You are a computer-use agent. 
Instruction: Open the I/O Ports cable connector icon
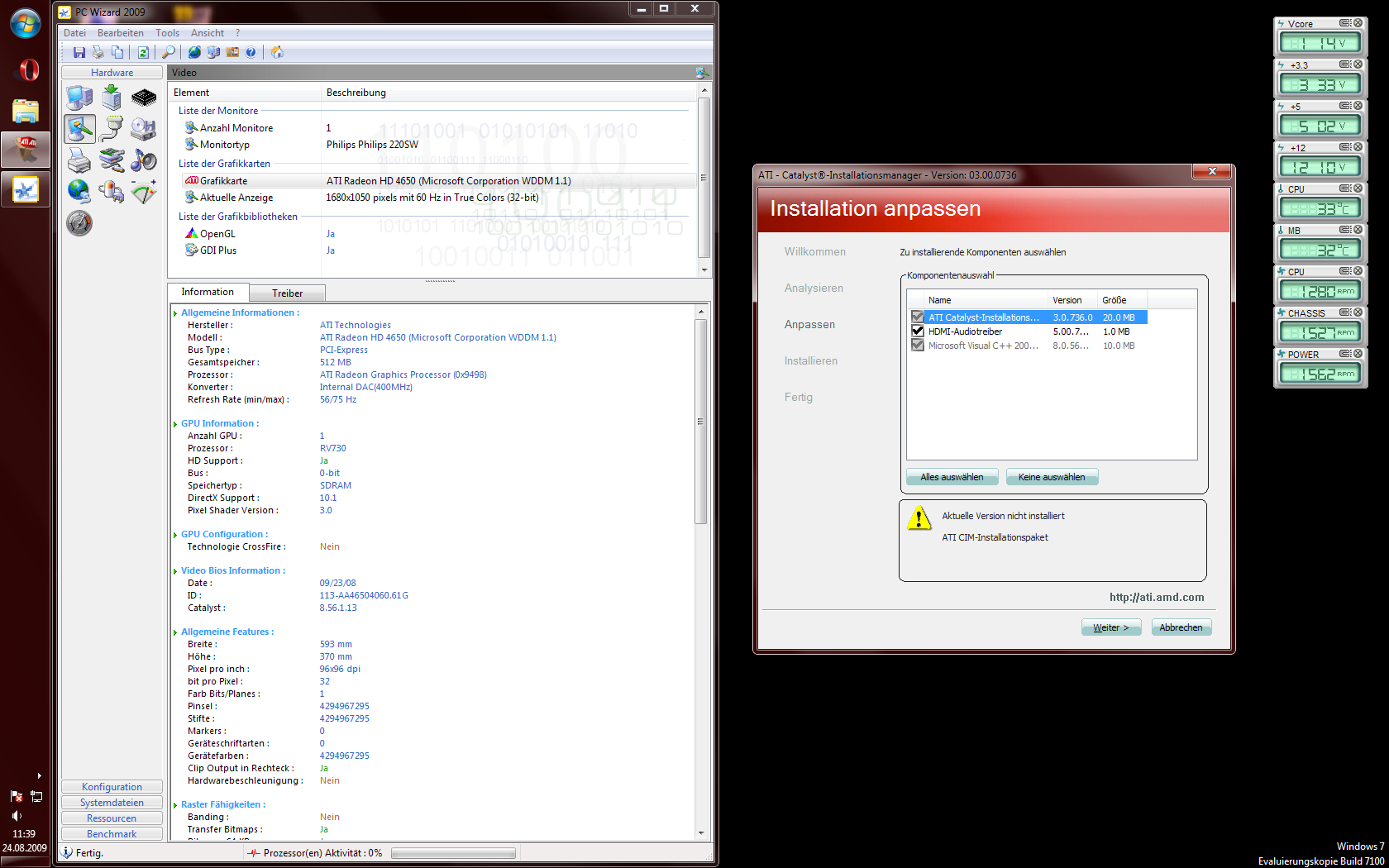112,129
